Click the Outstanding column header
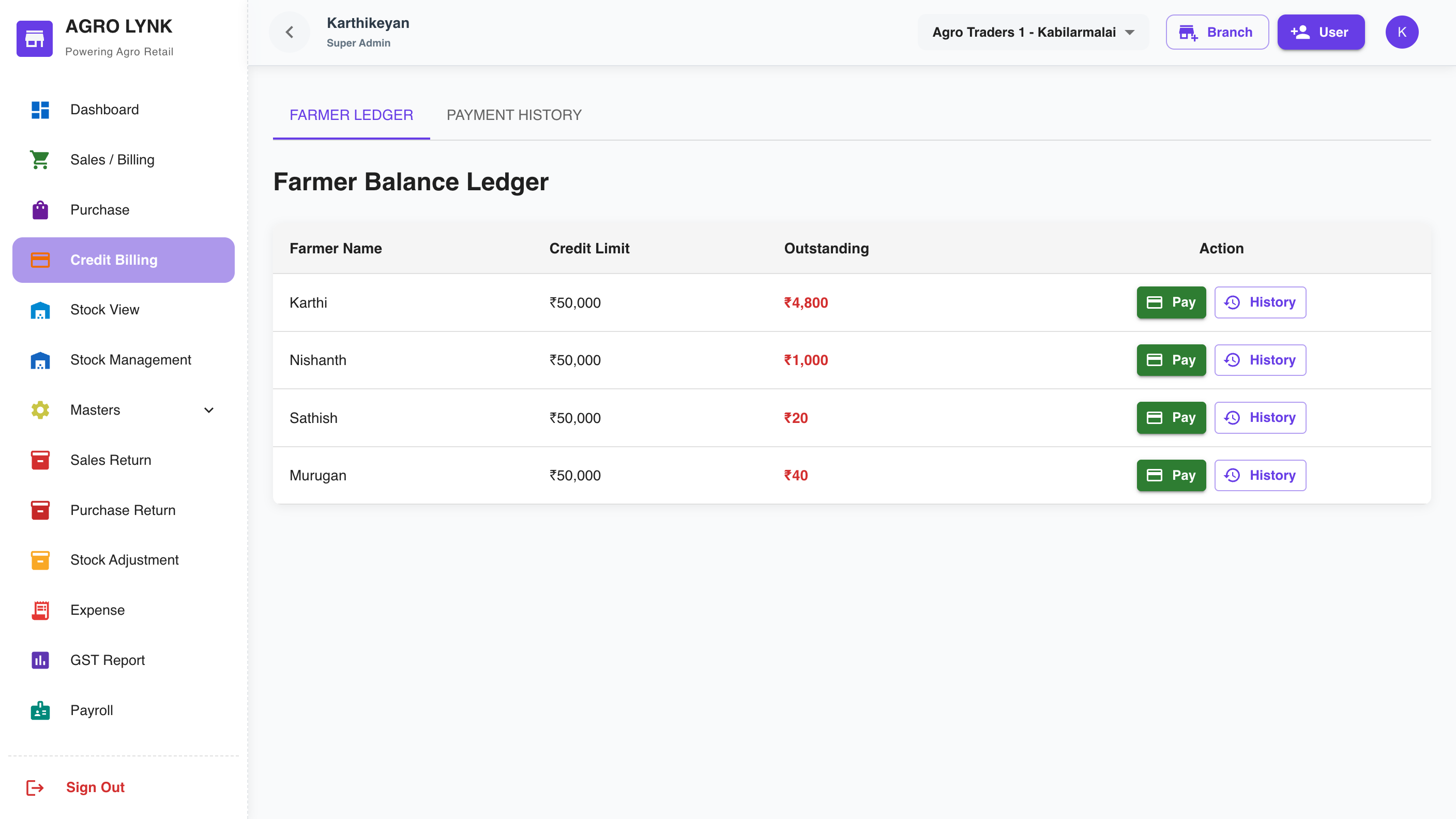The image size is (1456, 819). click(x=826, y=249)
